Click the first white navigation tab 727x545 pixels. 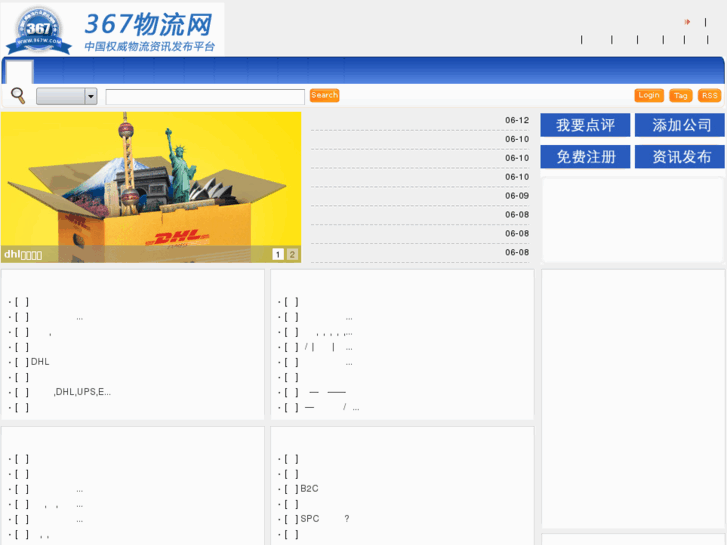(19, 72)
